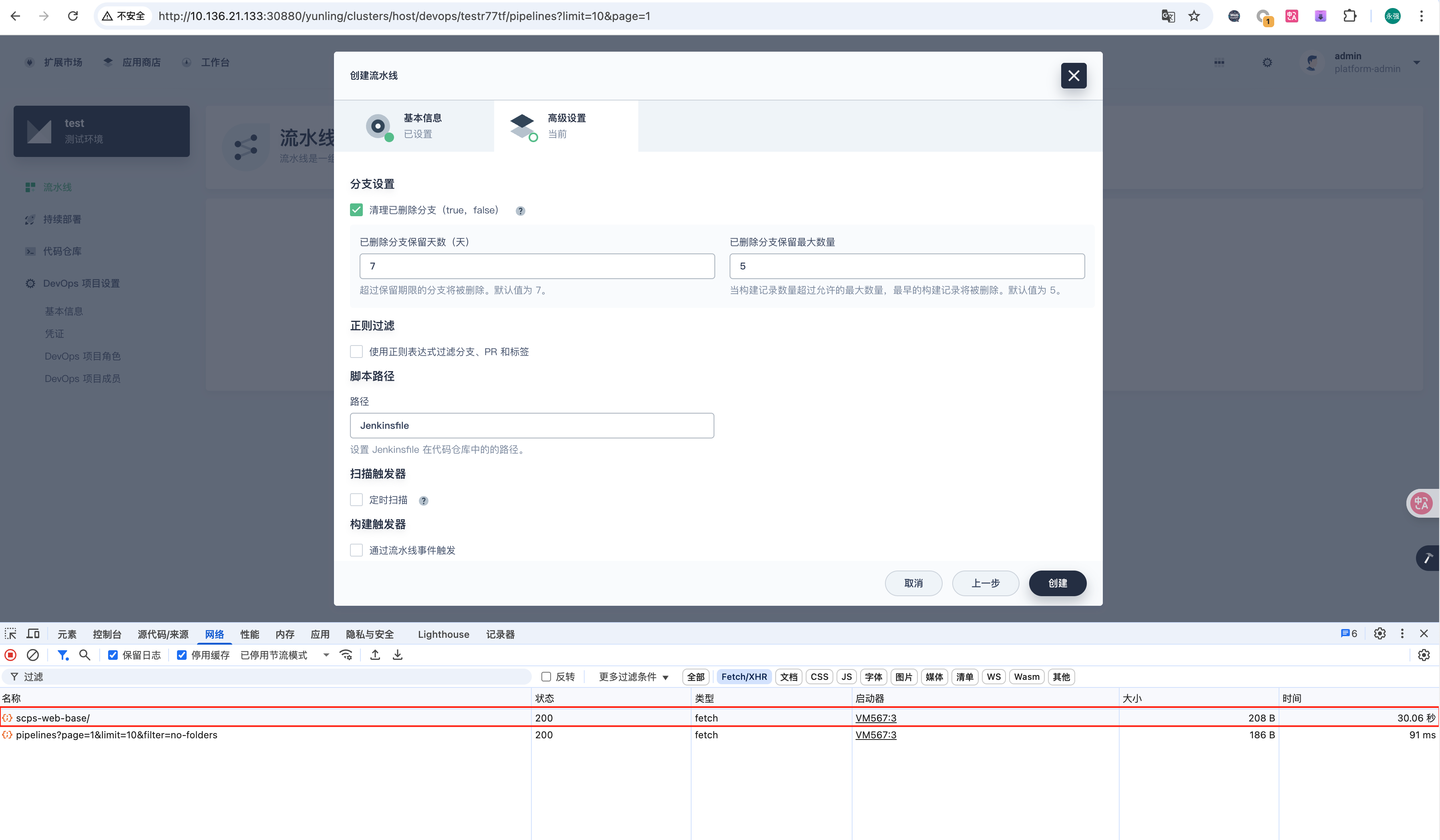Open the 源代码/来源 DevTools tab
This screenshot has height=840, width=1440.
(163, 634)
